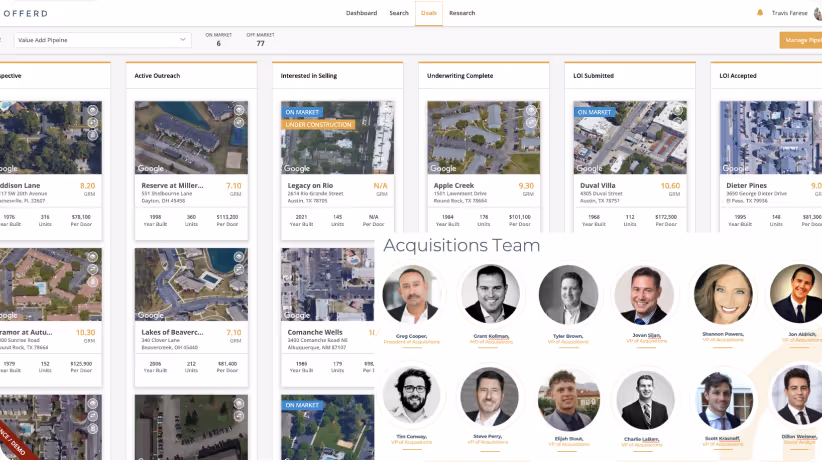
Task: Click the LOI Submitted column header
Action: [x=593, y=76]
